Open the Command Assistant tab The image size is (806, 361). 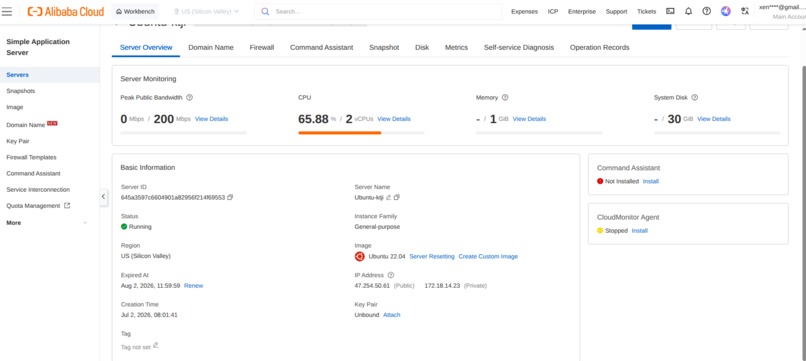point(321,47)
